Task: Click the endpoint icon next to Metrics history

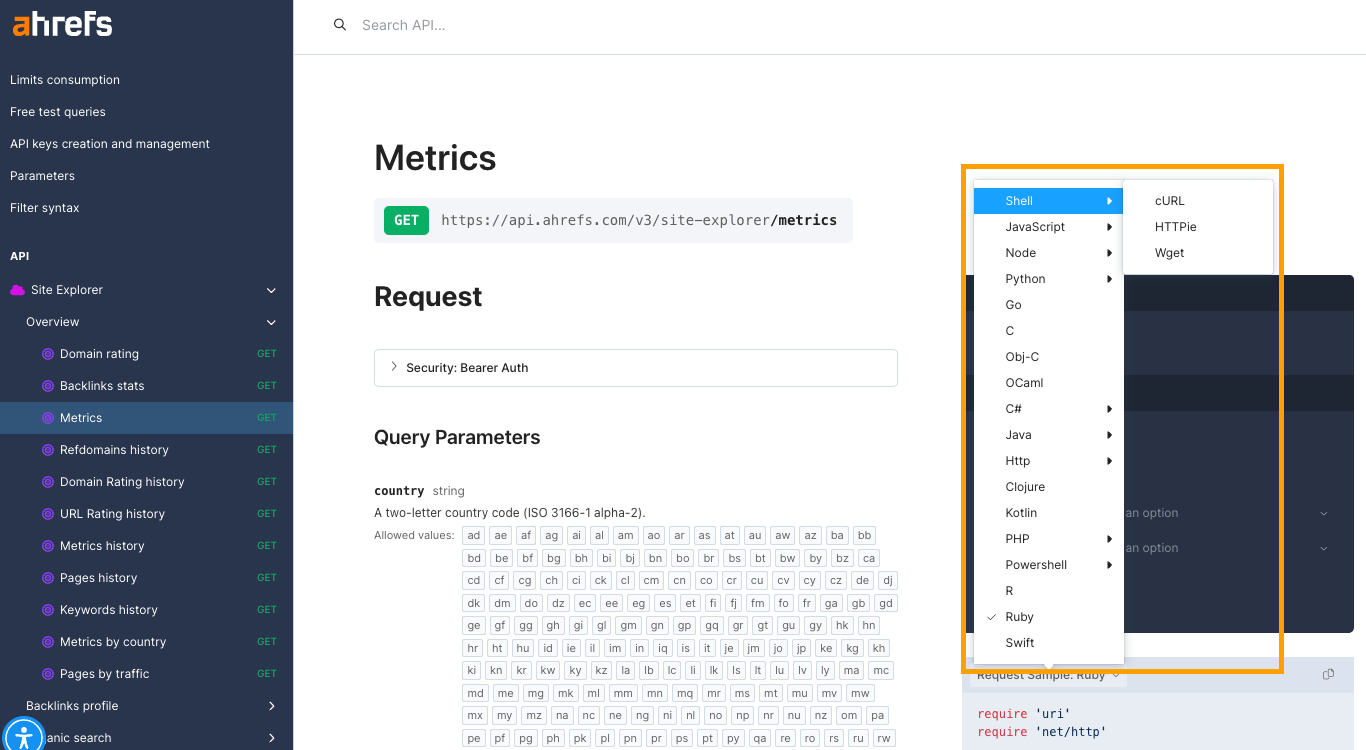Action: pos(49,545)
